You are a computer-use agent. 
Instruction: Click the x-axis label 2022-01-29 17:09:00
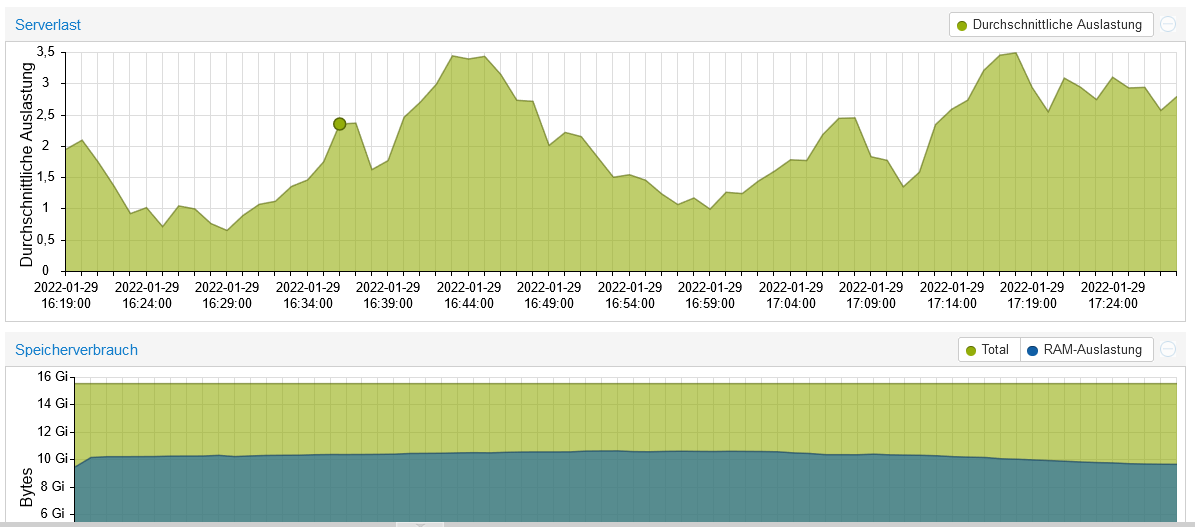tap(870, 295)
